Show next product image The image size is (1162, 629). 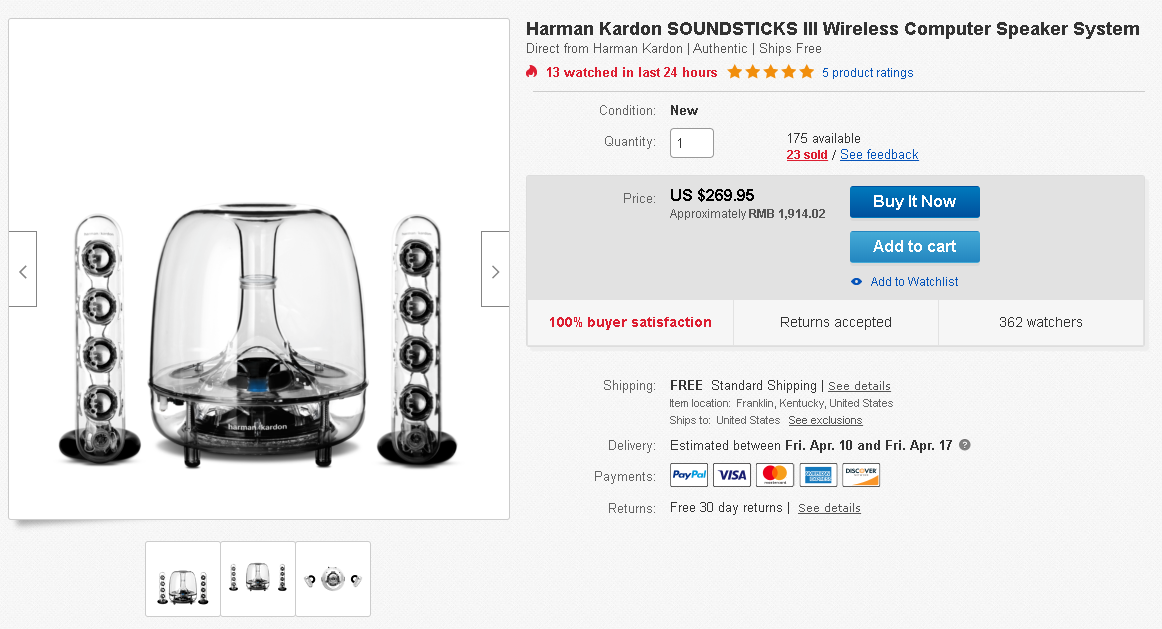pos(495,270)
